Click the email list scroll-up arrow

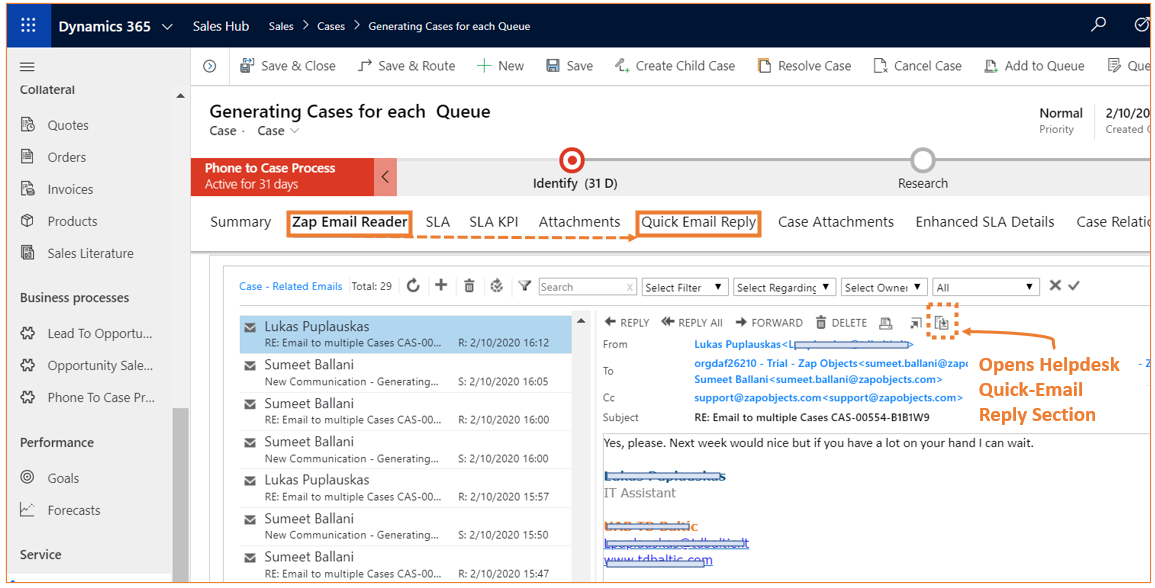click(581, 321)
